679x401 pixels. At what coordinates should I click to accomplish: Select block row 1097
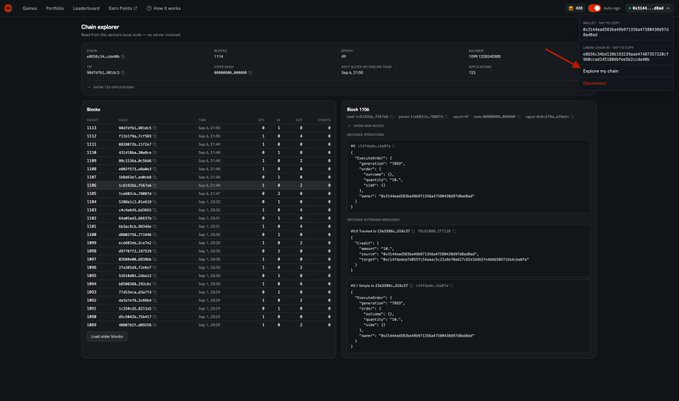(209, 259)
